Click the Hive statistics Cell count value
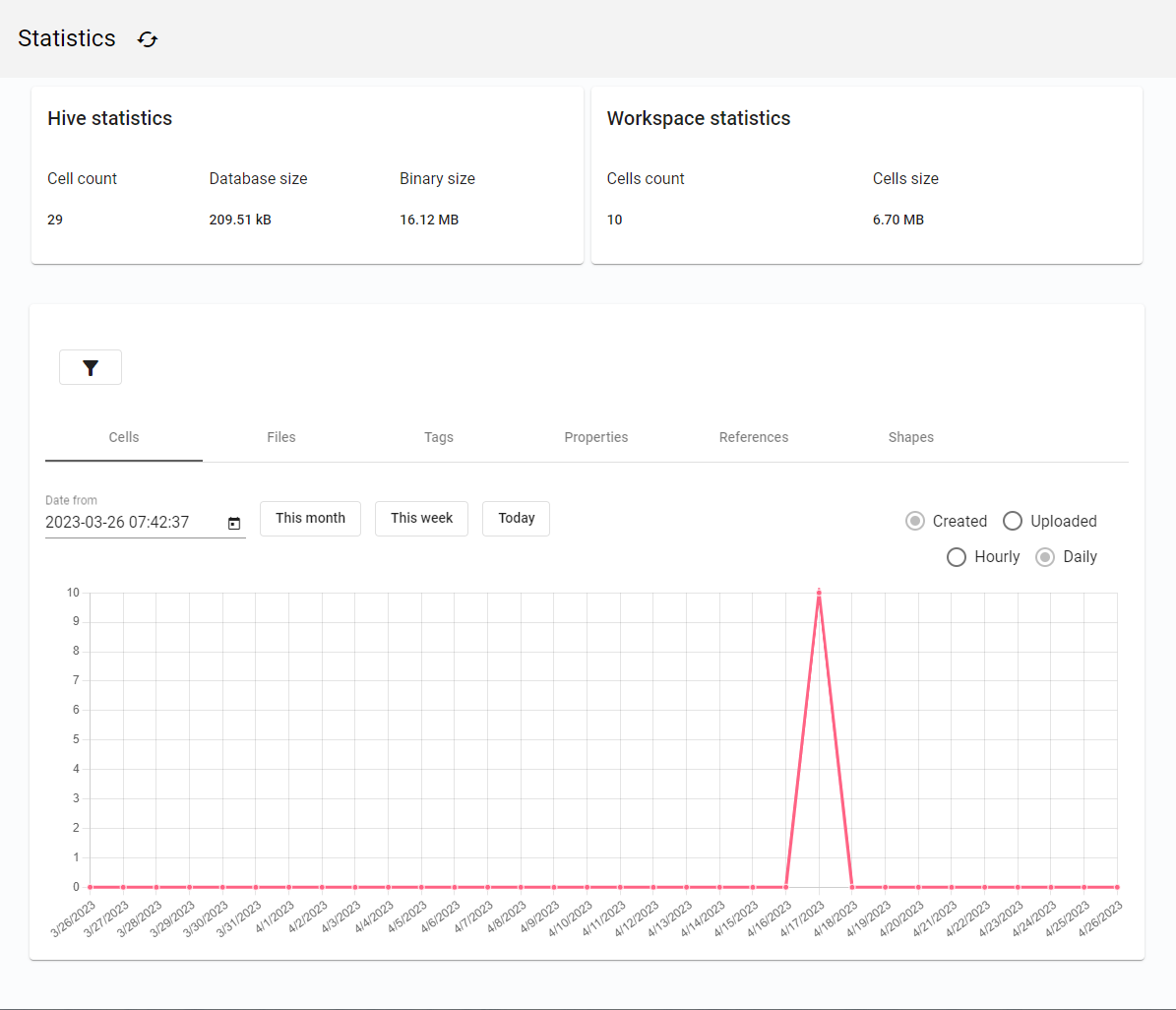The image size is (1176, 1010). (x=54, y=220)
